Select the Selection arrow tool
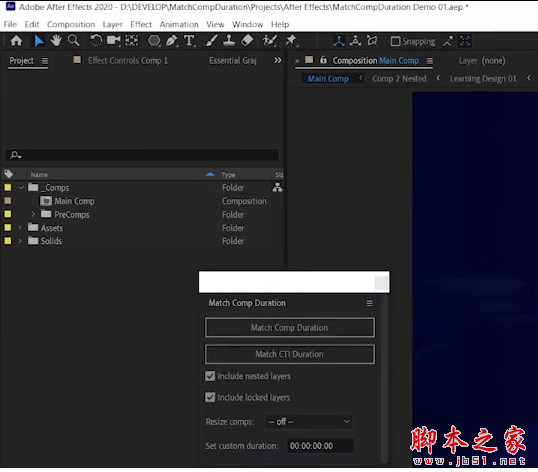The image size is (538, 472). 39,41
